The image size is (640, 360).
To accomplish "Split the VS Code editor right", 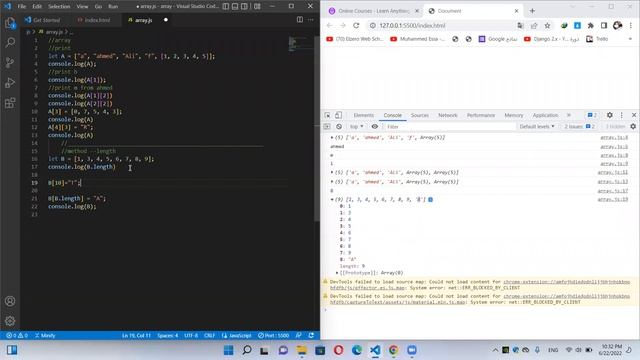I will coord(300,20).
